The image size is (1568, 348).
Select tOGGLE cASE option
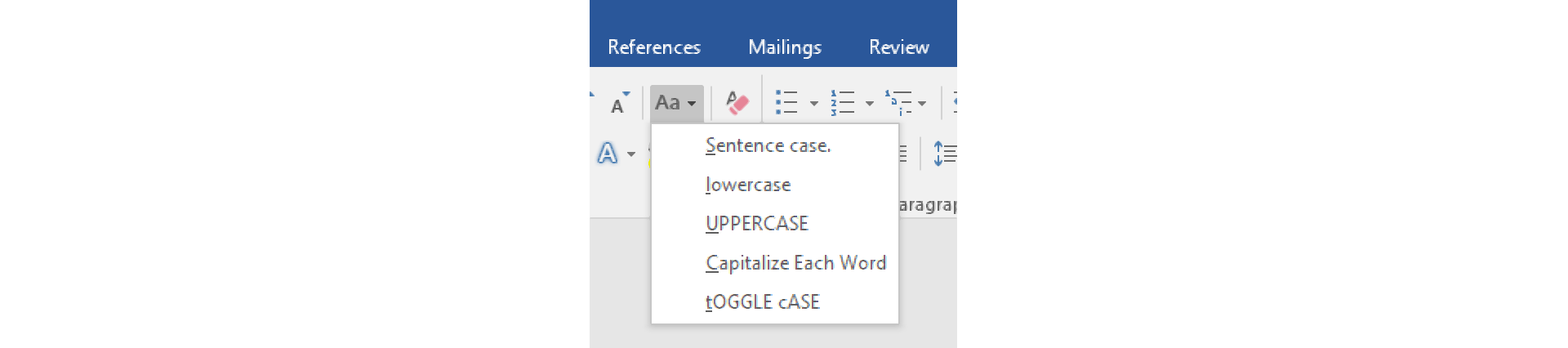[775, 301]
